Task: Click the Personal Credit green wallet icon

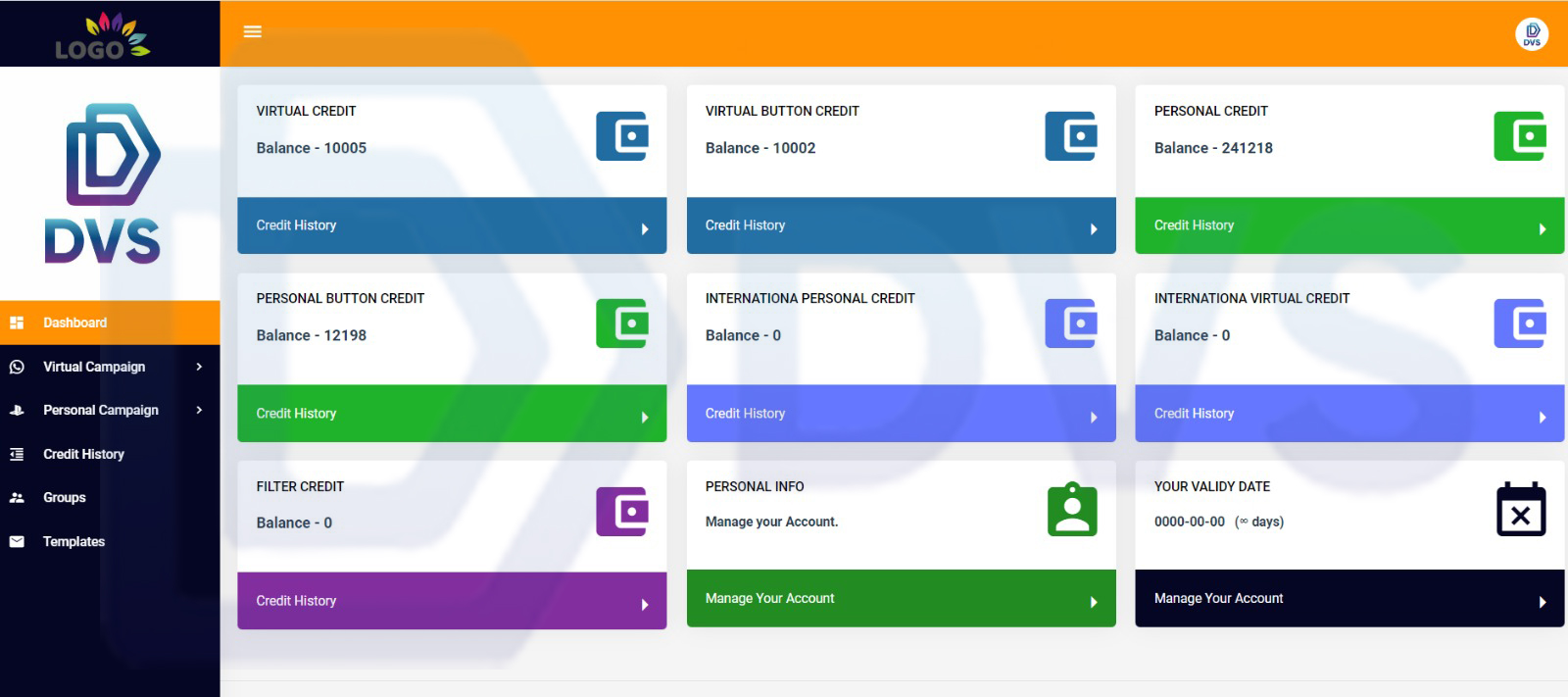Action: 1519,136
